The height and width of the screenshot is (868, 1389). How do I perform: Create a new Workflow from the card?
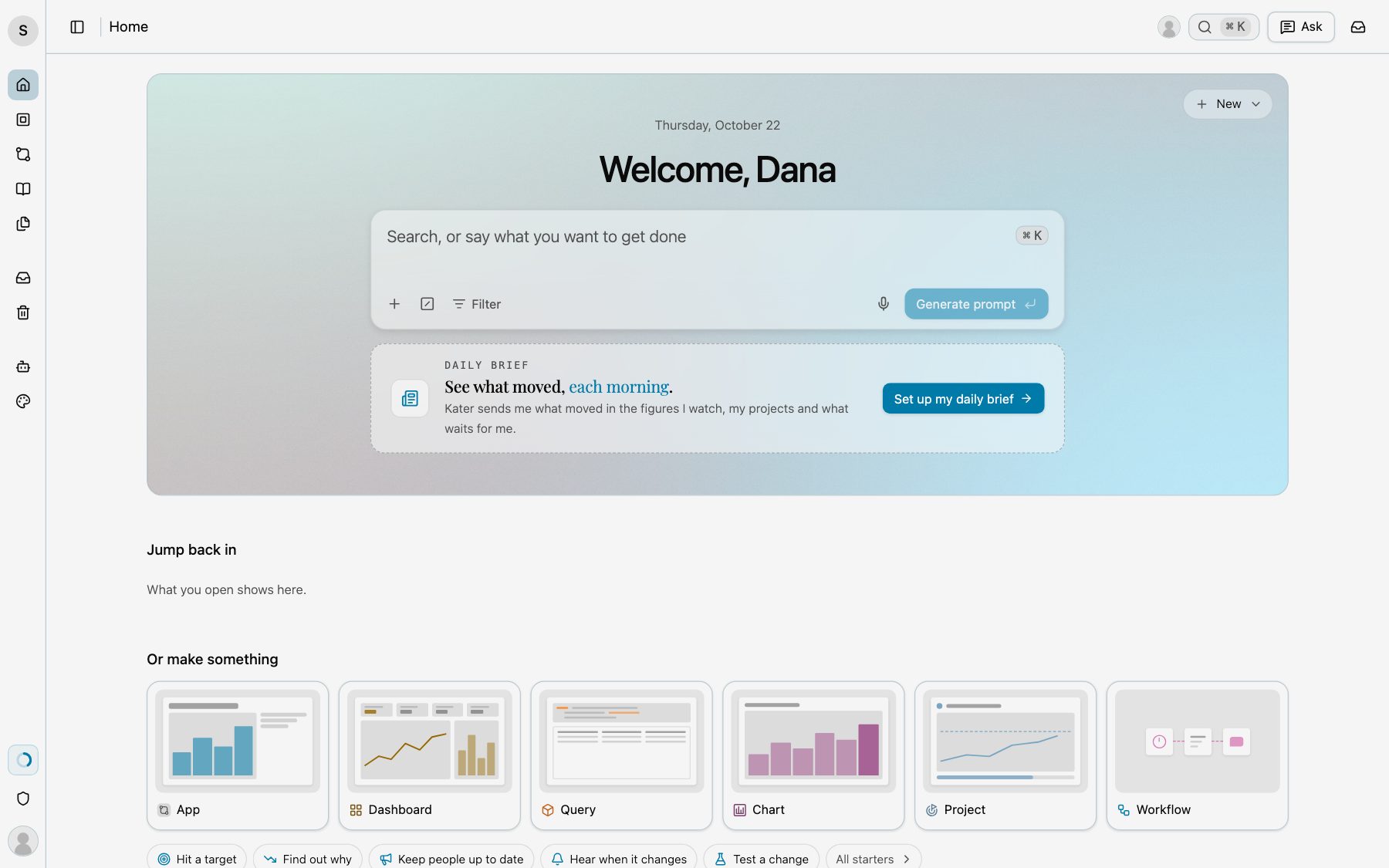[1198, 755]
